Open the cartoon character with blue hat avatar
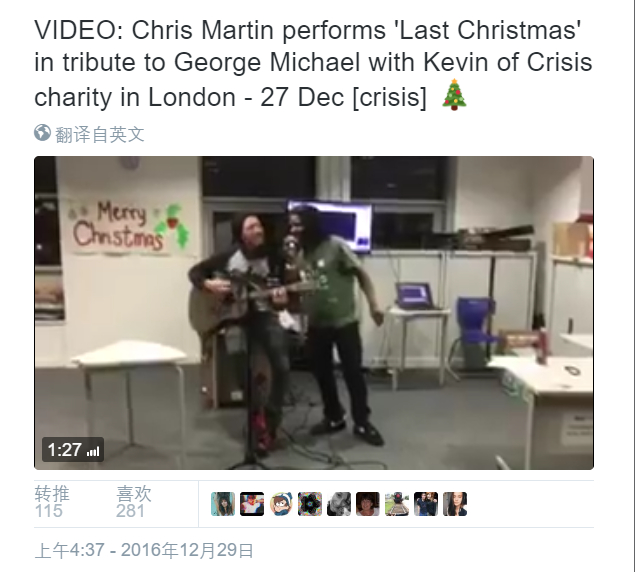This screenshot has height=572, width=635. [281, 504]
